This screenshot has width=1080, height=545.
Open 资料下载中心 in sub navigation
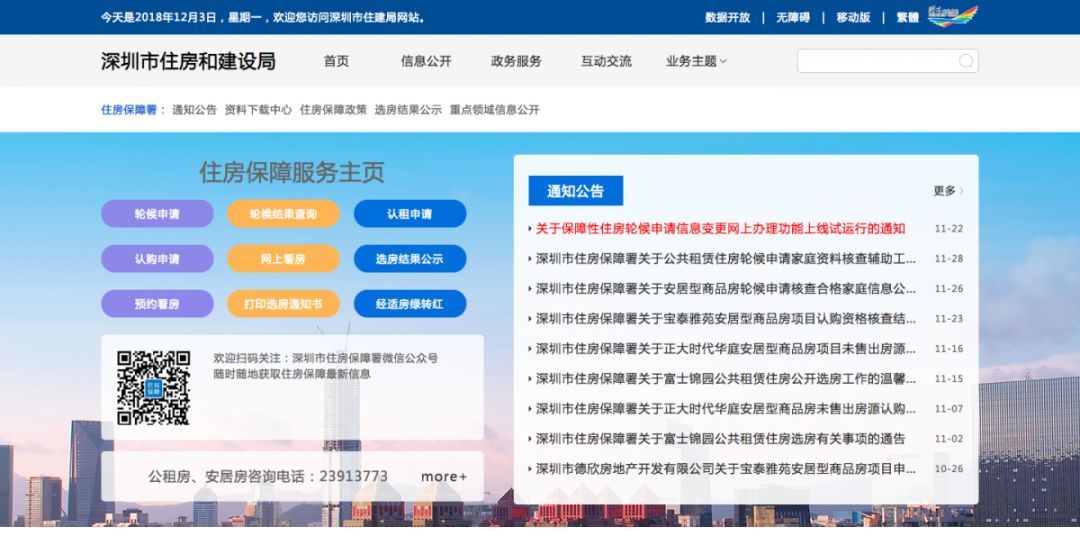(x=258, y=110)
